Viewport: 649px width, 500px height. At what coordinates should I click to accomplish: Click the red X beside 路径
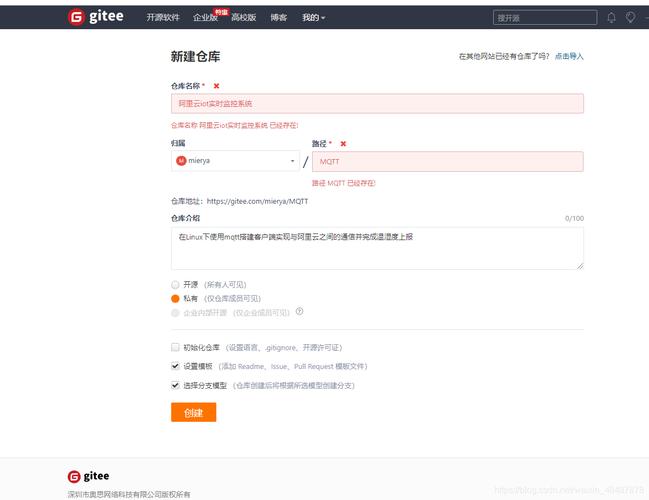coord(343,144)
